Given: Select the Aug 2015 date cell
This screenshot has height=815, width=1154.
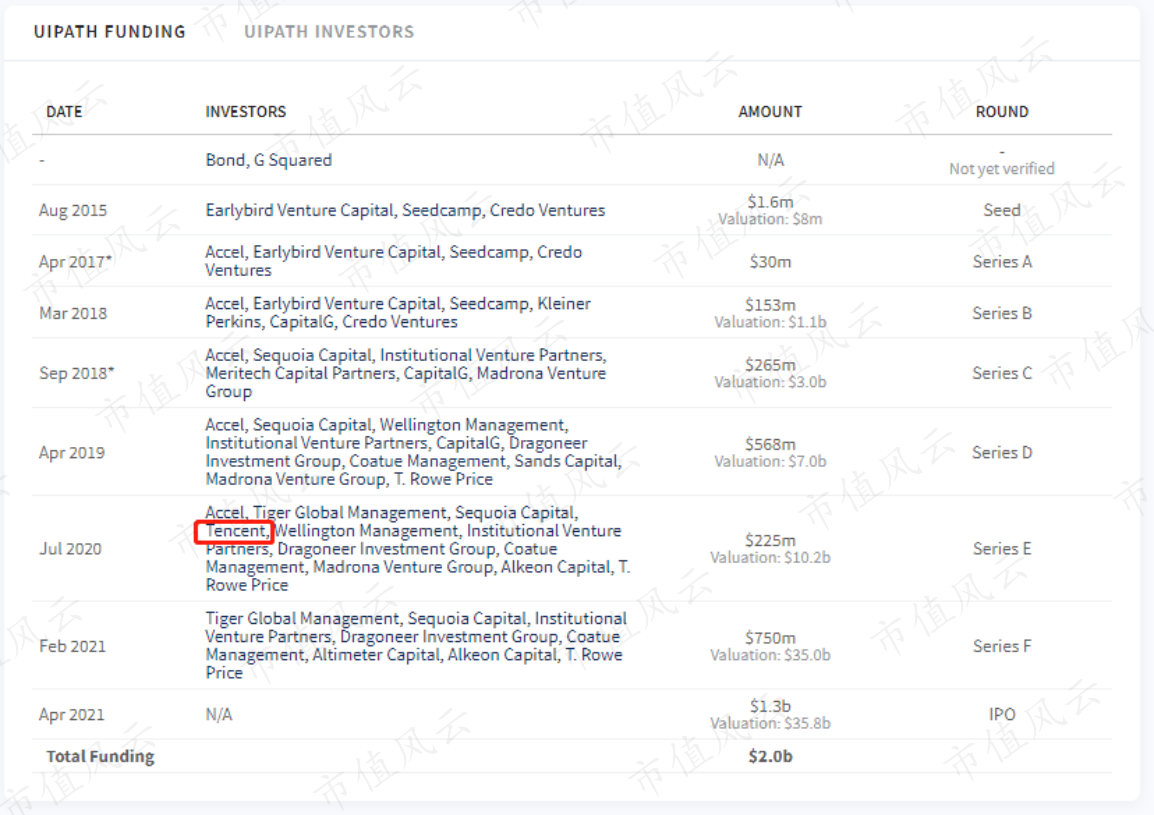Looking at the screenshot, I should (73, 210).
